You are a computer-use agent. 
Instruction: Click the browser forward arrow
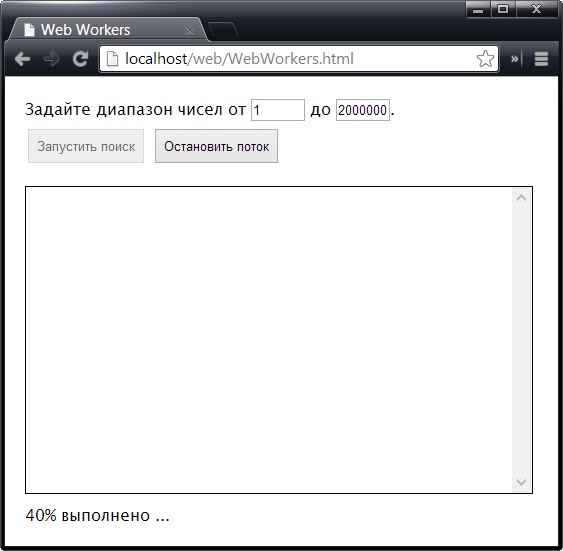pos(51,59)
